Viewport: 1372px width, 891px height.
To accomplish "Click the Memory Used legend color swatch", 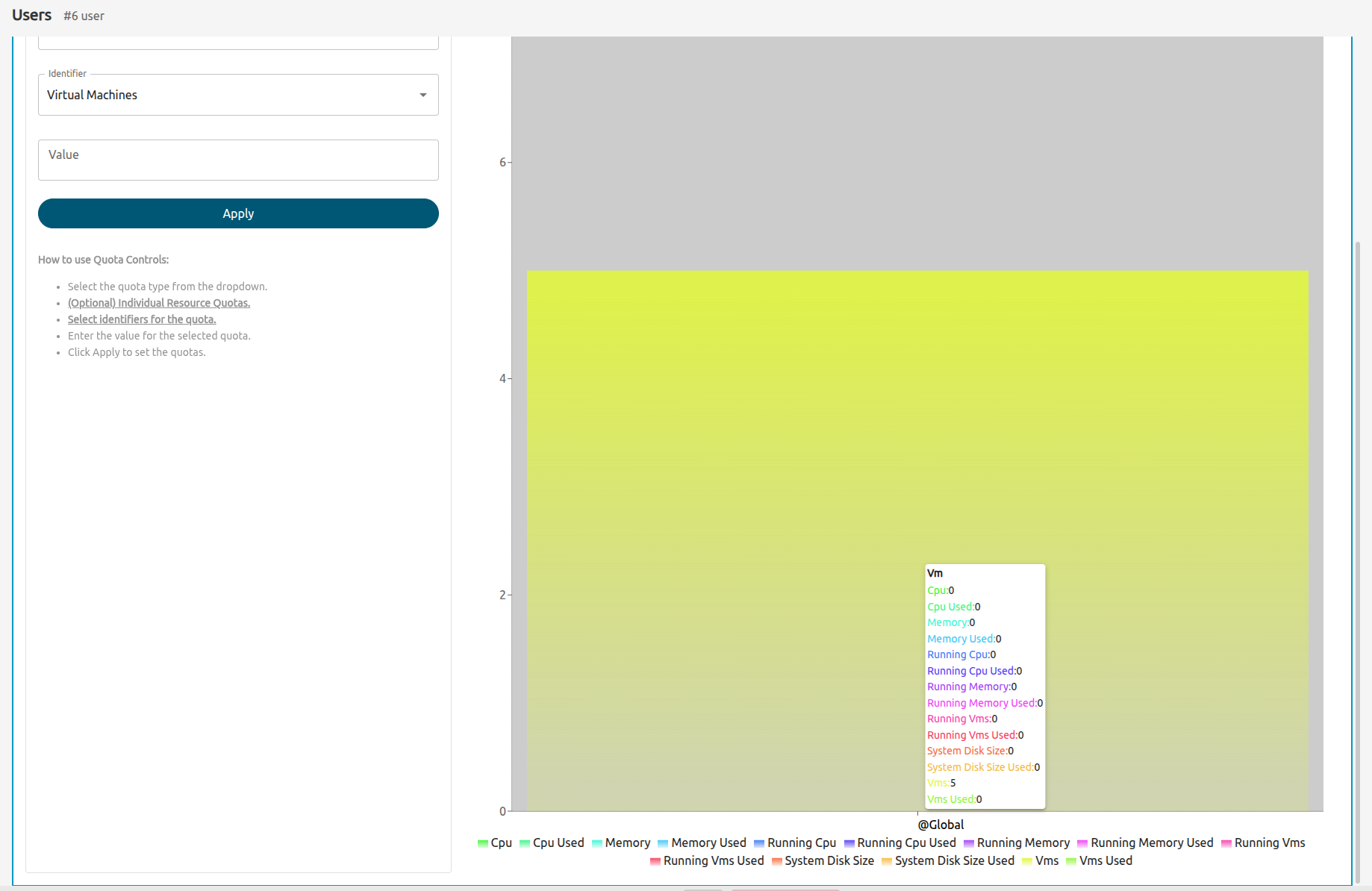I will (x=663, y=843).
